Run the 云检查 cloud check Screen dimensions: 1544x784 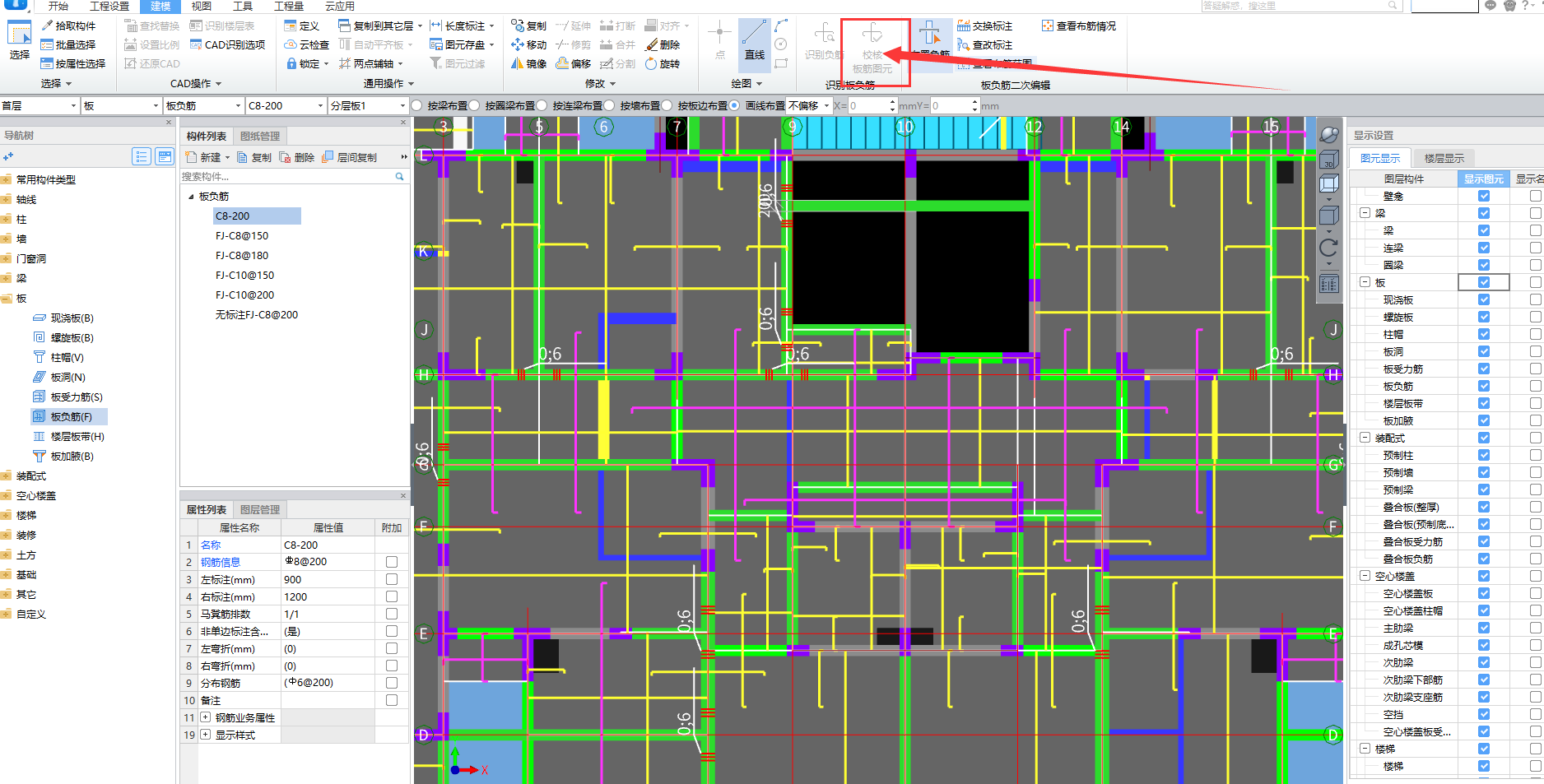click(307, 45)
